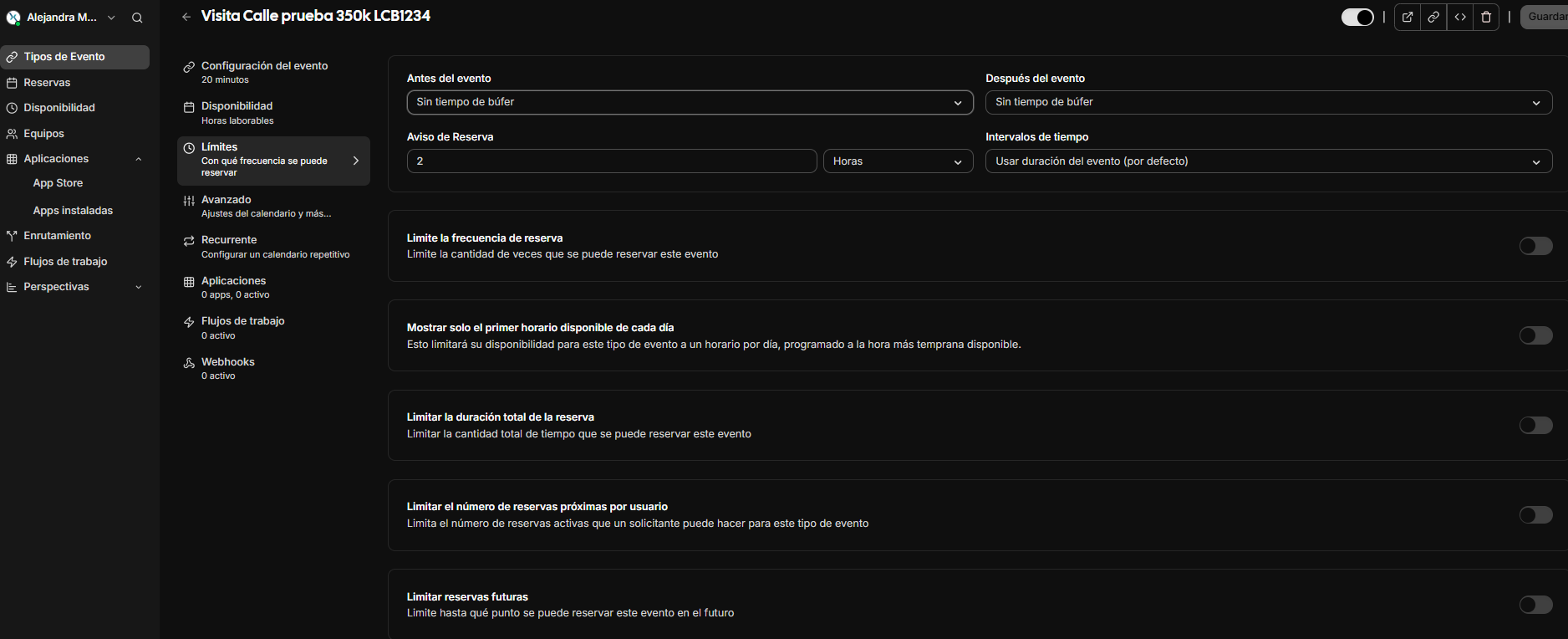The image size is (1568, 639).
Task: Open Intervalos de tiempo dropdown
Action: [x=1268, y=161]
